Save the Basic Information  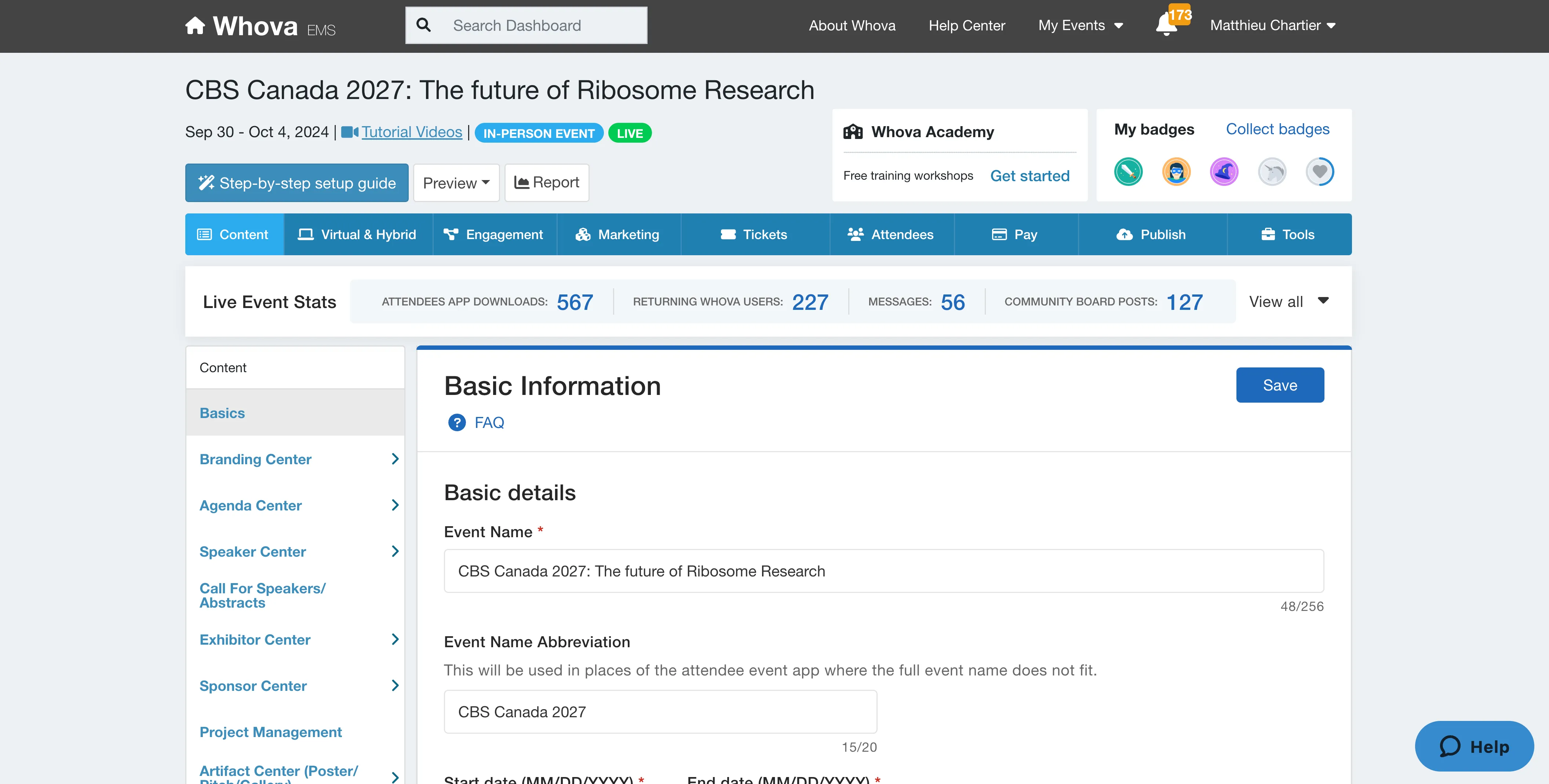(x=1280, y=385)
